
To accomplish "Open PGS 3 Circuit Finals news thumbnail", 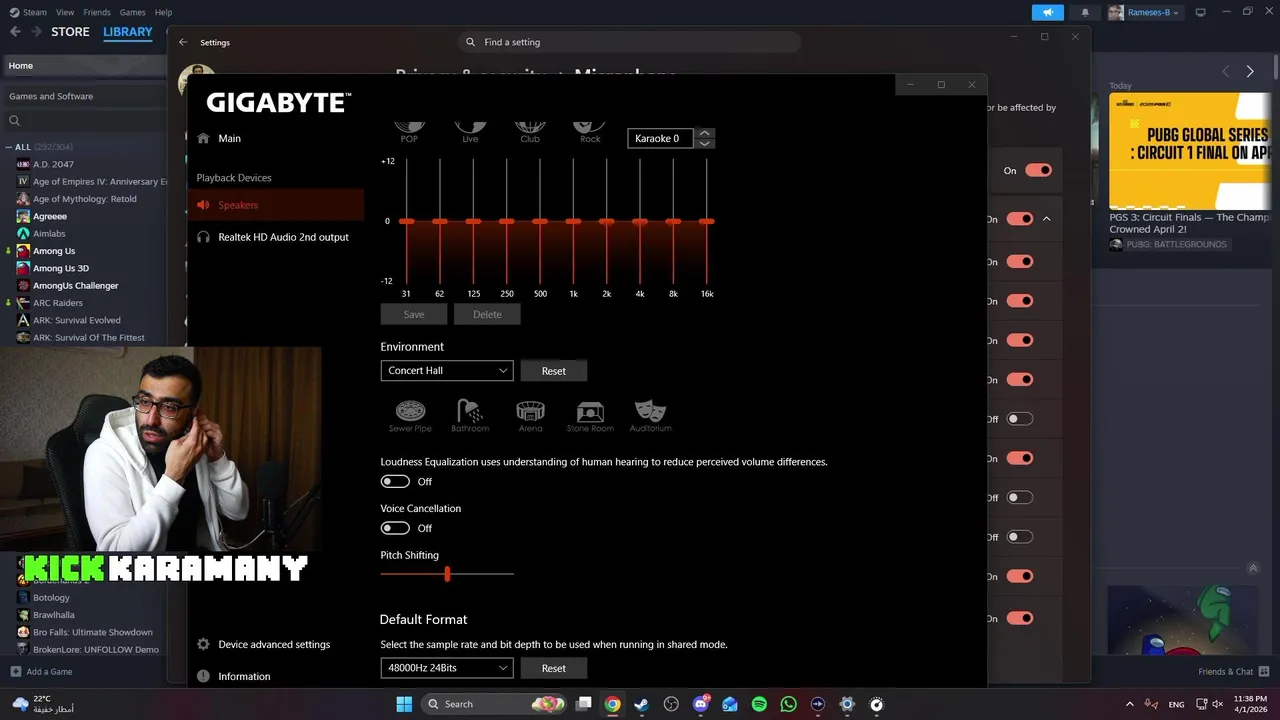I will [x=1190, y=151].
